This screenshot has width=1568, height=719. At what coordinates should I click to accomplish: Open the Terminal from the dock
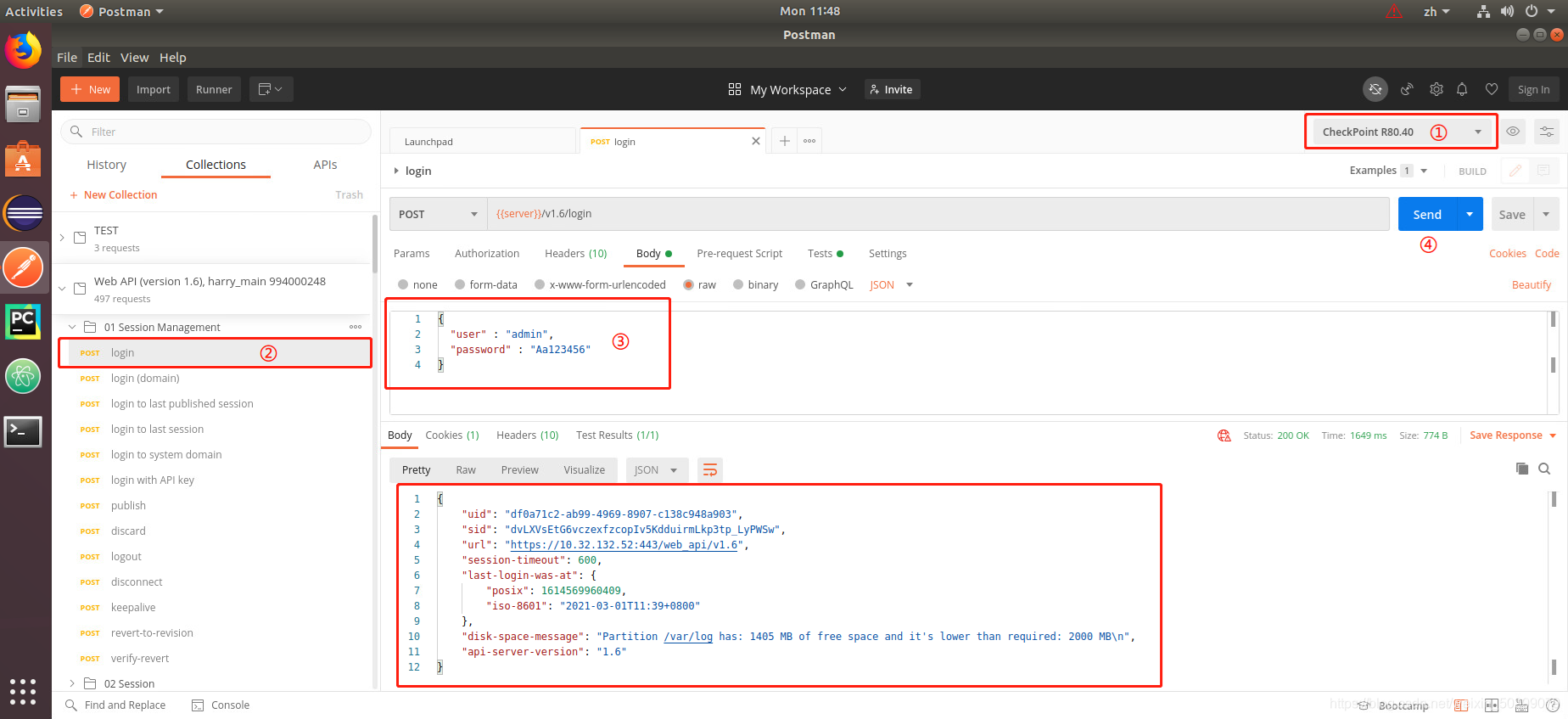coord(23,432)
